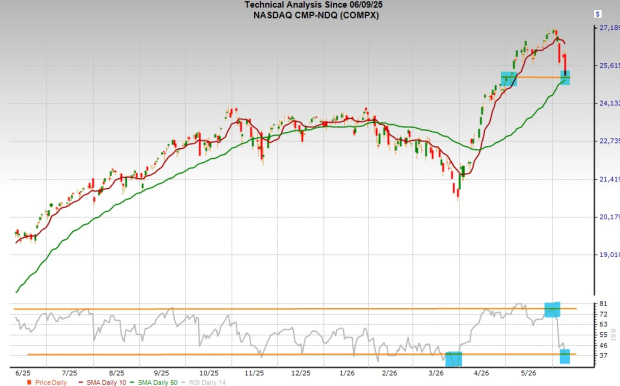
Task: Click the RSI axis value 55
Action: pos(603,335)
